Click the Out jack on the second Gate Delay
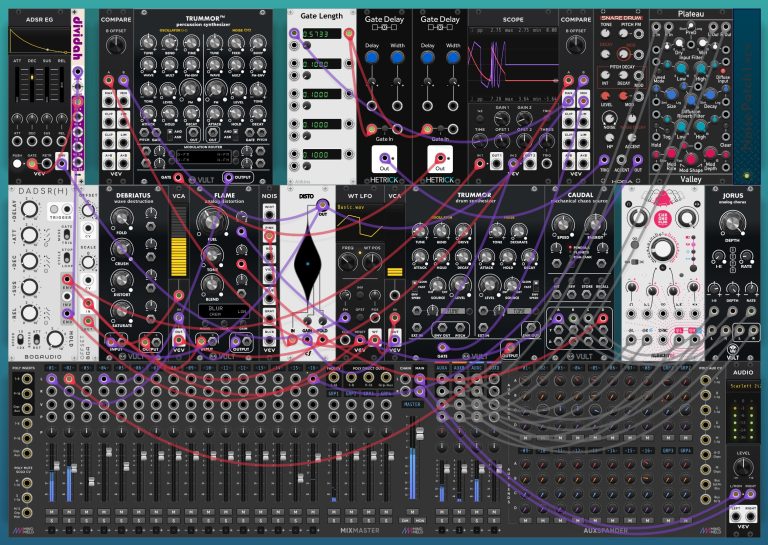768x545 pixels. pyautogui.click(x=440, y=158)
